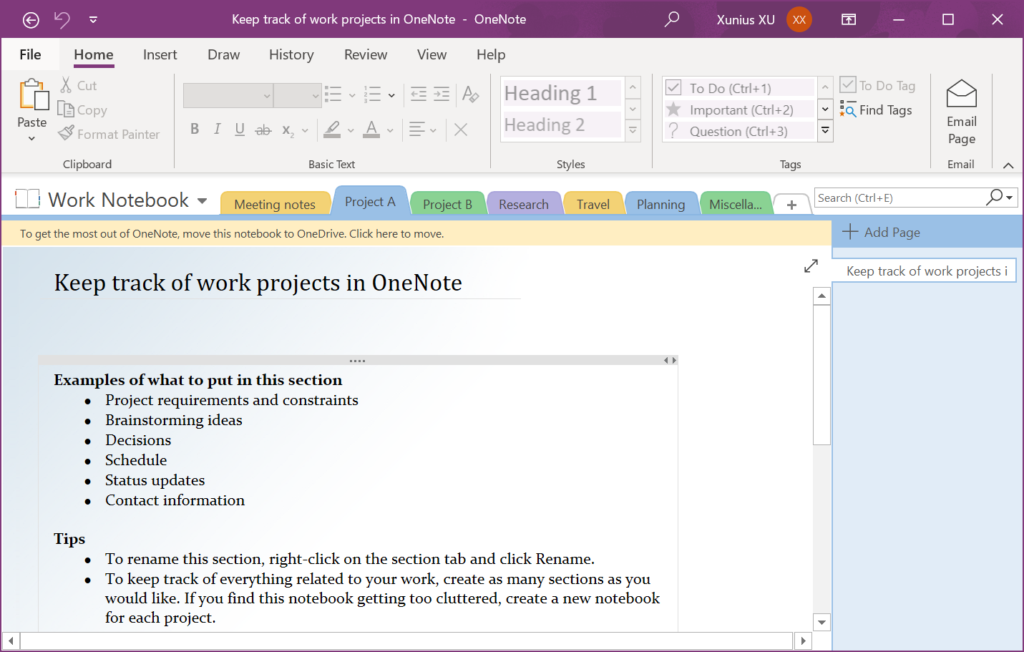Click the Format Painter button
Viewport: 1024px width, 652px height.
109,134
